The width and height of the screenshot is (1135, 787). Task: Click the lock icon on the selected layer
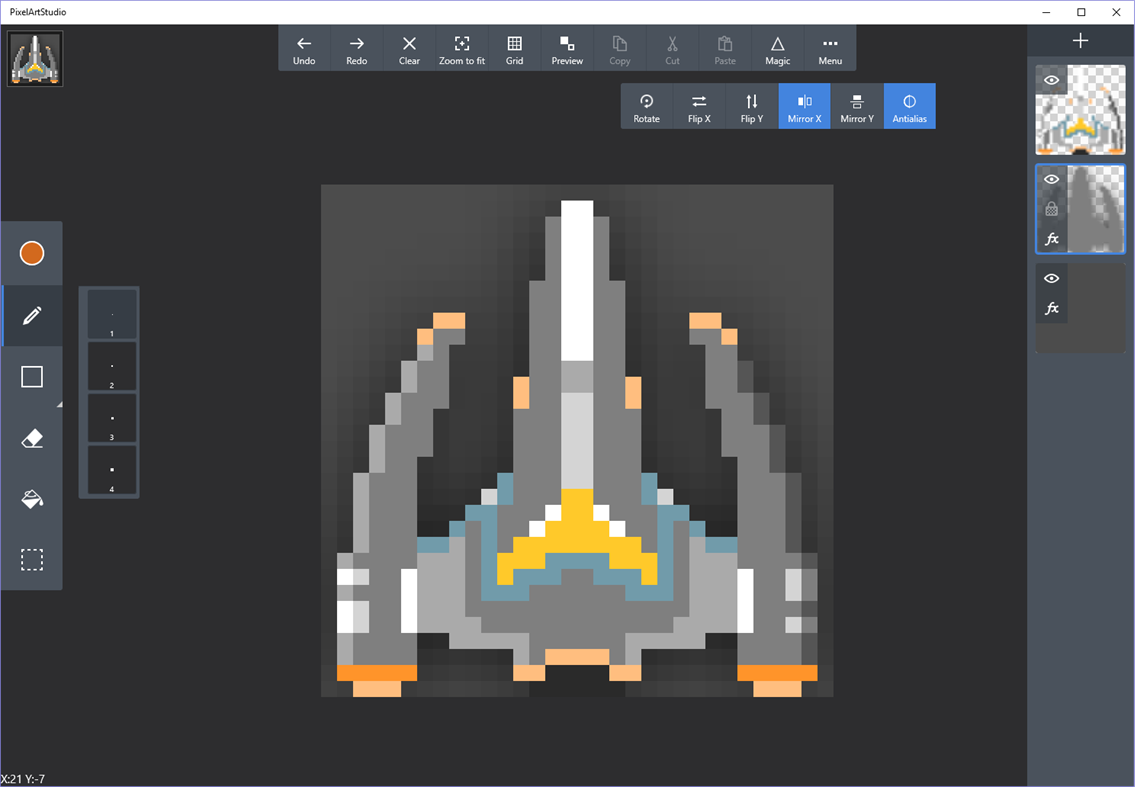(1051, 208)
